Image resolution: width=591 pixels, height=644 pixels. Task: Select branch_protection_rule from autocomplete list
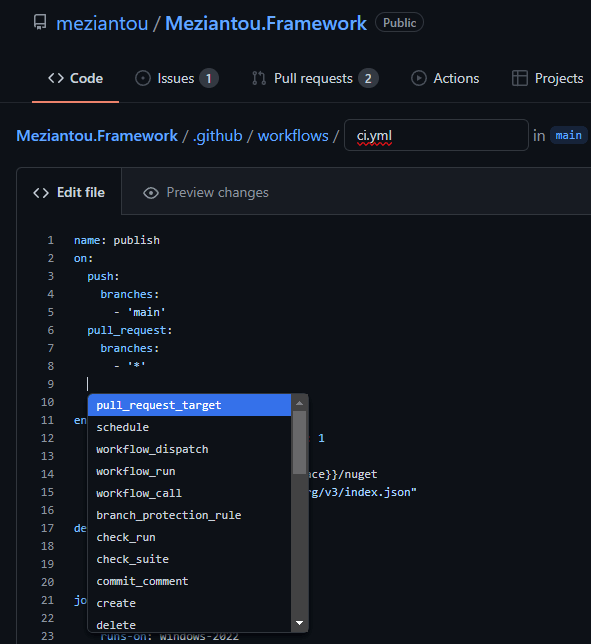pos(189,515)
